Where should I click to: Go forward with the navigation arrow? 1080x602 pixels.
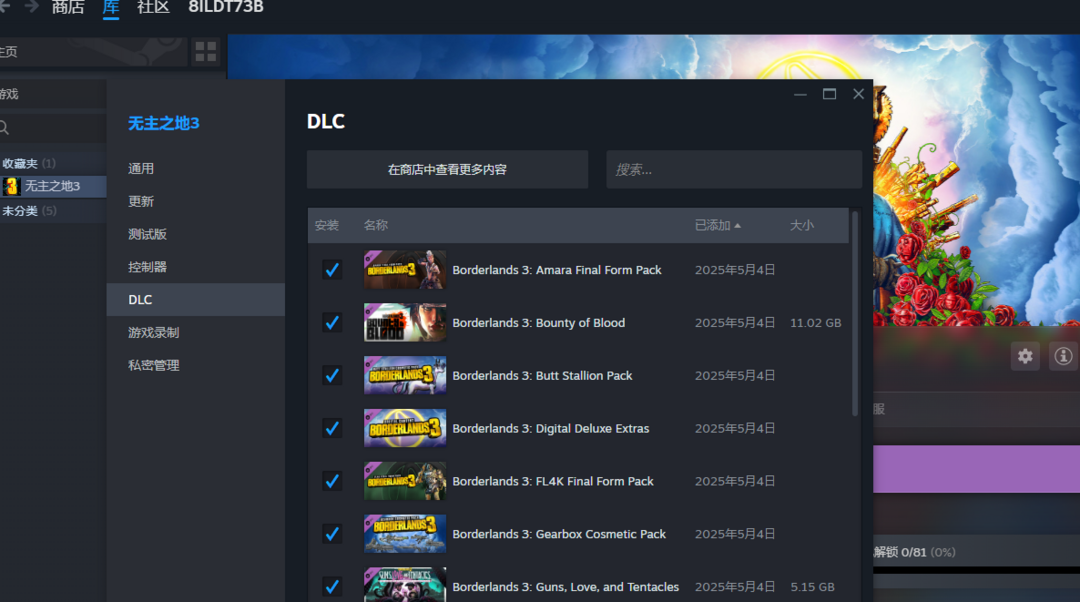31,6
